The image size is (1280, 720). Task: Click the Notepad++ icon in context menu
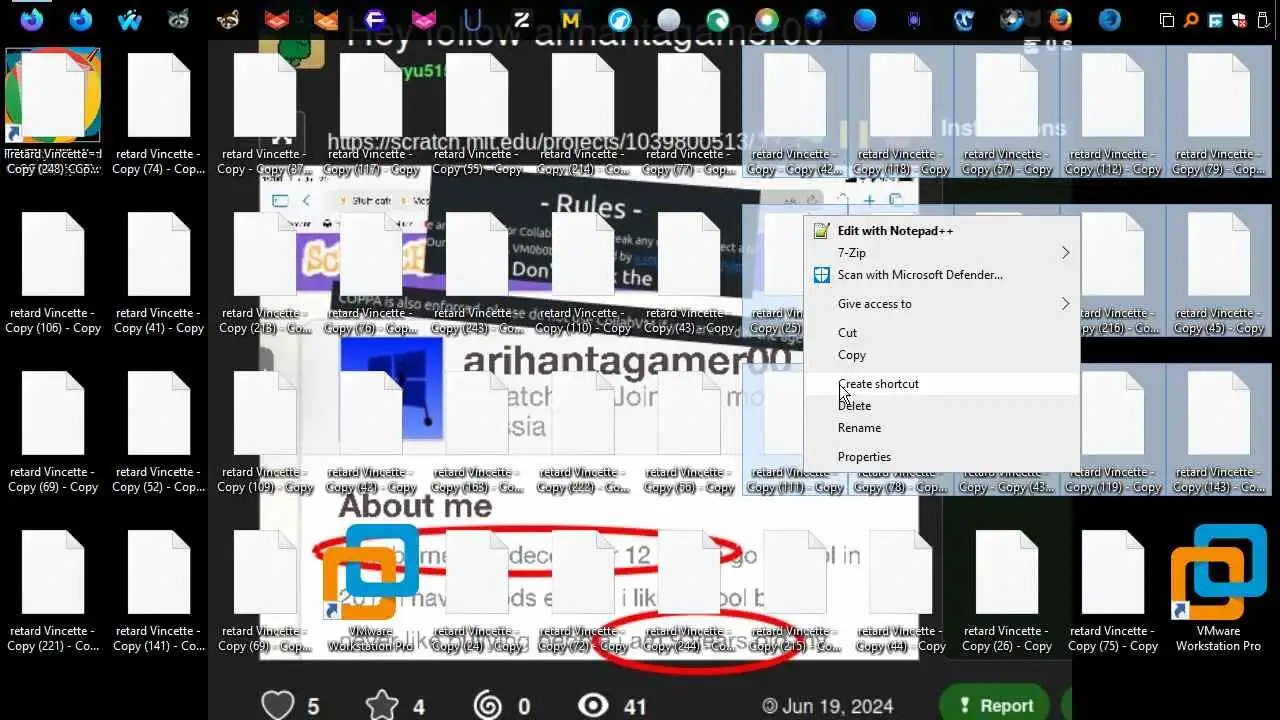point(821,231)
